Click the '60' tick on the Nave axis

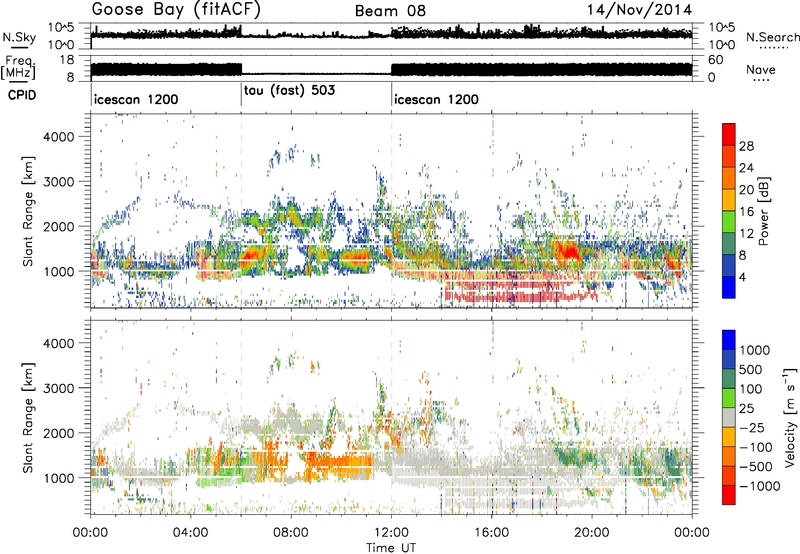[x=716, y=60]
